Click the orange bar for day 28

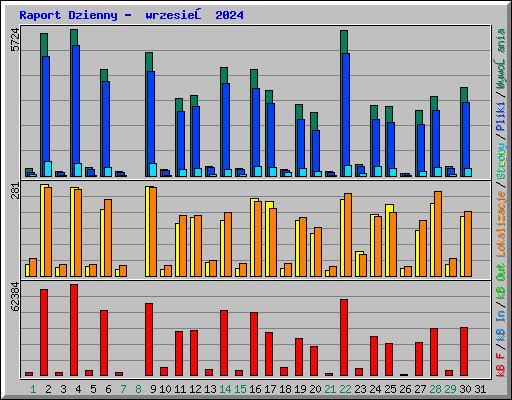click(438, 234)
